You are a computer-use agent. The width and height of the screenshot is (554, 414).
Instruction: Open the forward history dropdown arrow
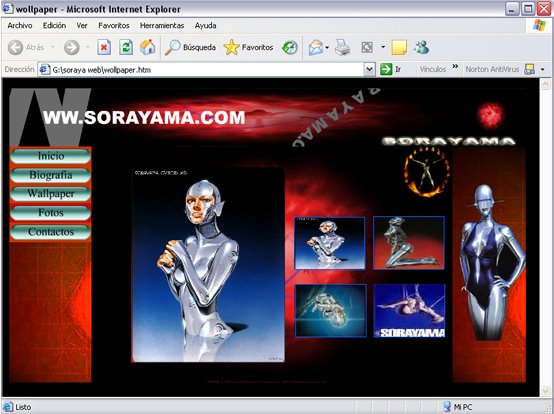[x=88, y=47]
